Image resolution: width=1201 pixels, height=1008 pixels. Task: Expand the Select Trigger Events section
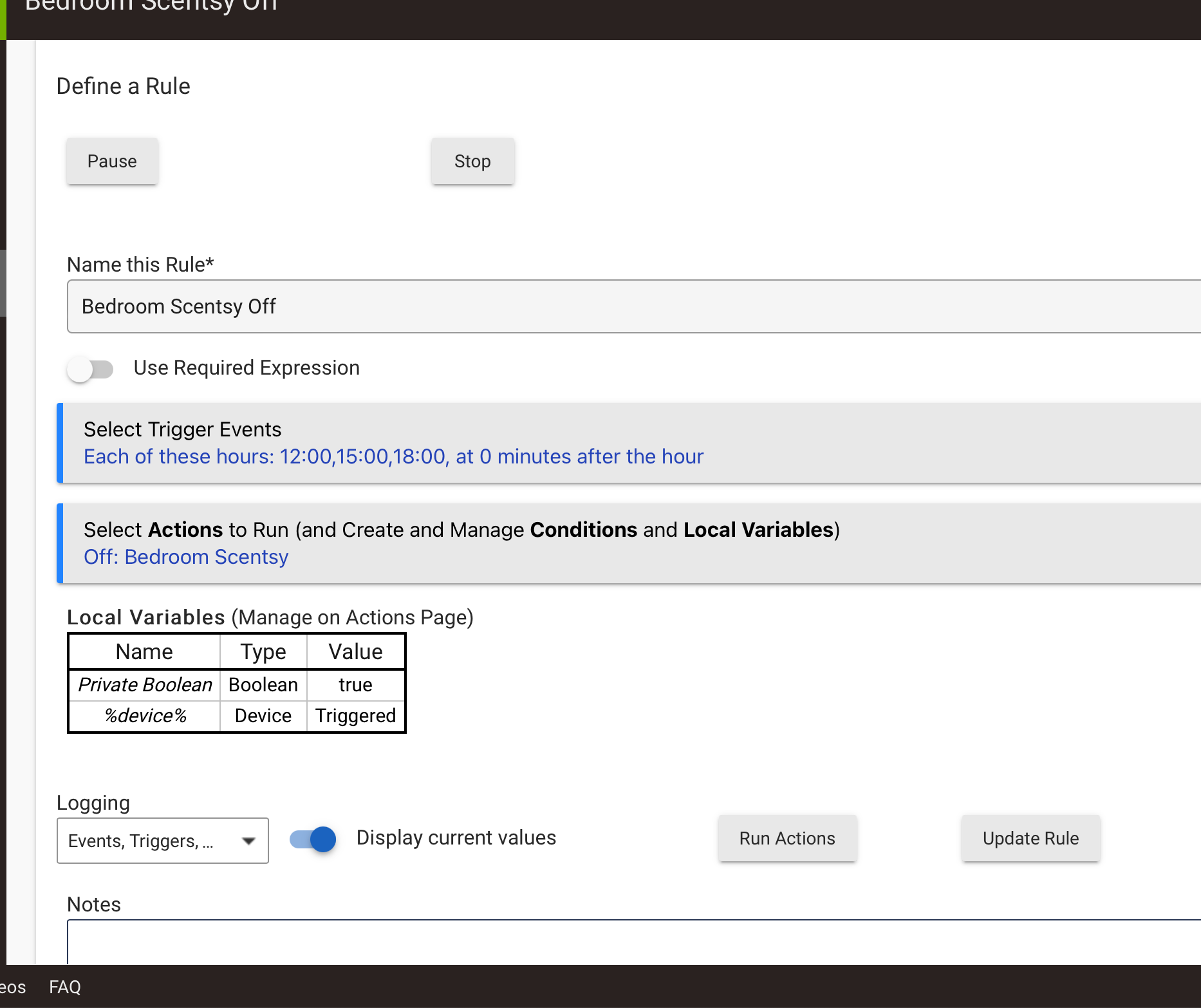[183, 429]
